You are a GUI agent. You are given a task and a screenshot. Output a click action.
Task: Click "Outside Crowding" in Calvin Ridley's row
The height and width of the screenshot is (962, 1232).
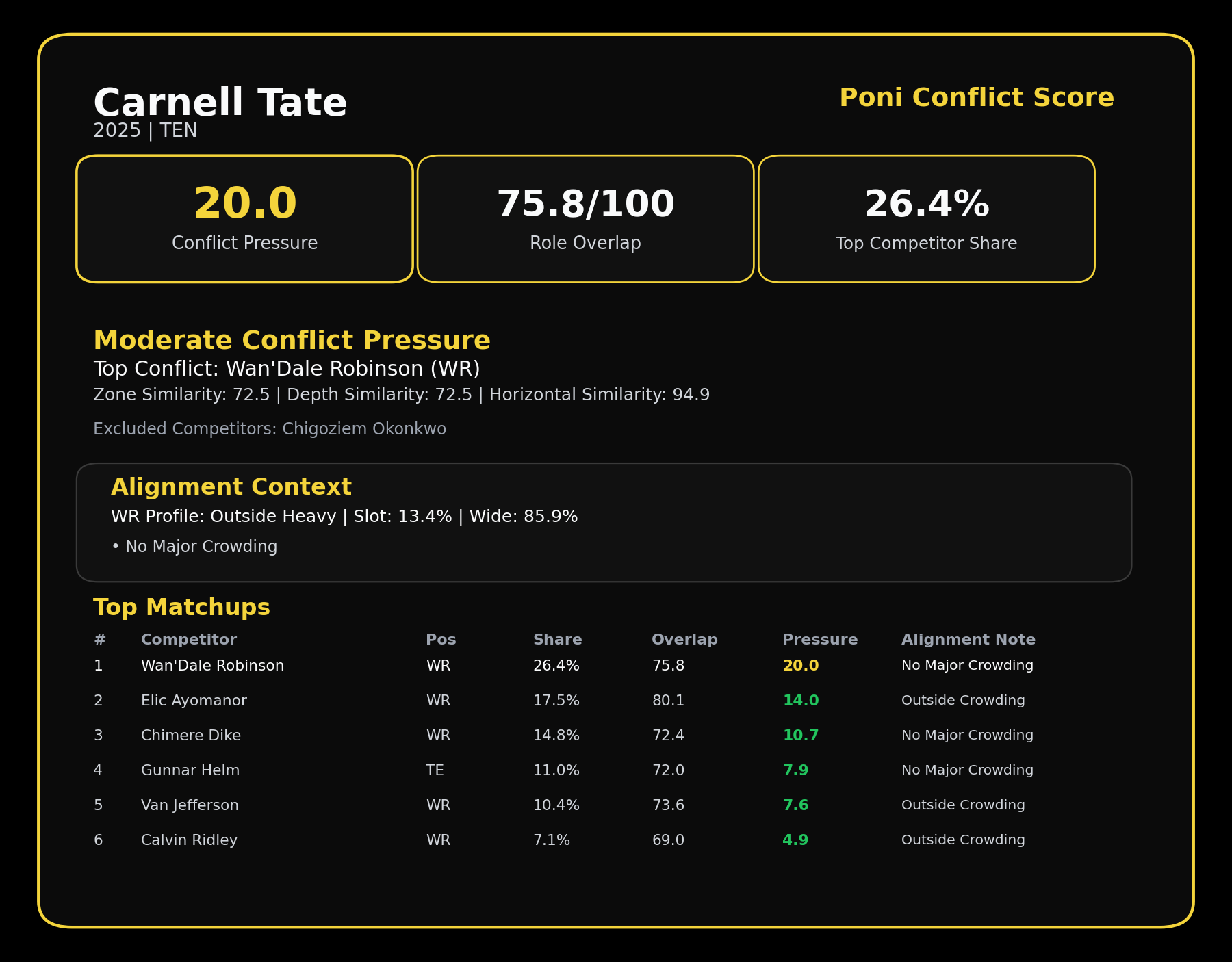click(964, 840)
